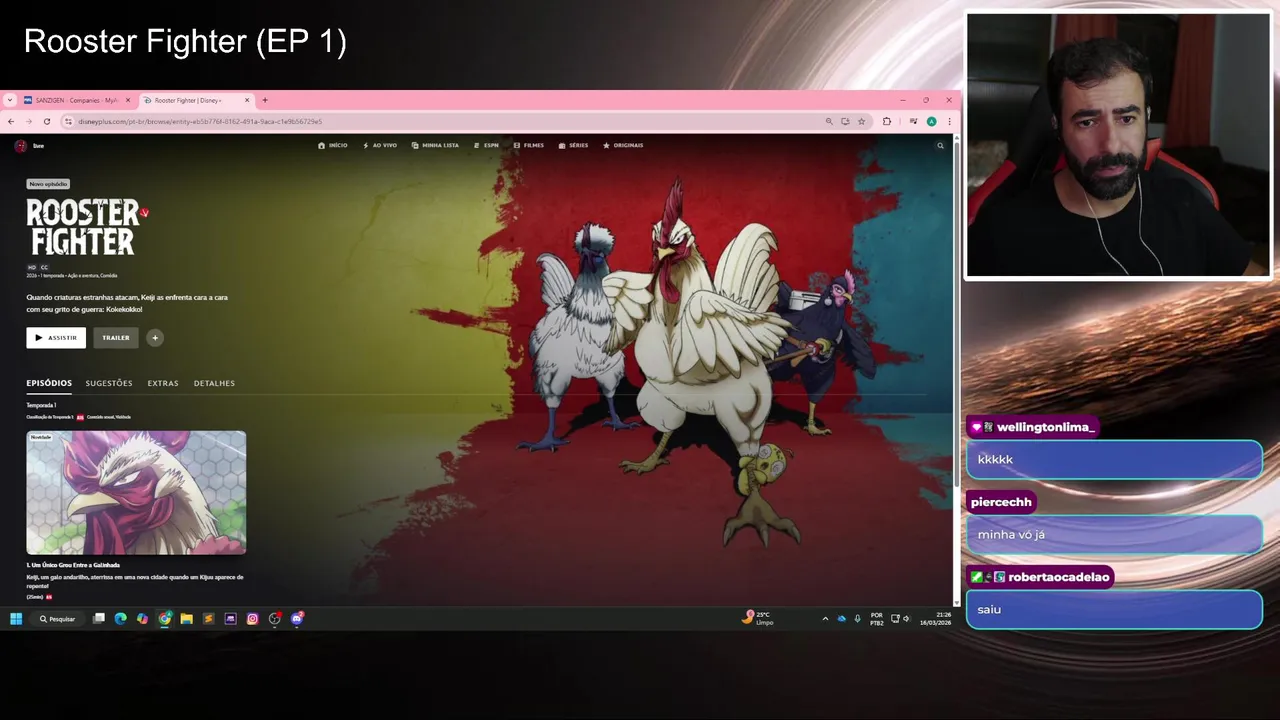Expand hidden system tray icons chevron
Screen dimensions: 1280x720
click(x=825, y=619)
